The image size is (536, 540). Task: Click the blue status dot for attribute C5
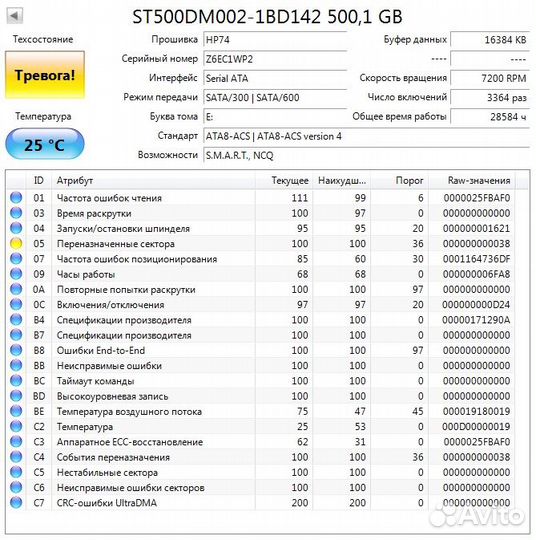point(16,472)
